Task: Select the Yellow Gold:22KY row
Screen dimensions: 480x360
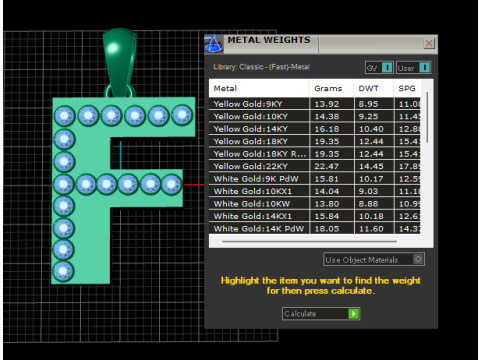Action: pyautogui.click(x=315, y=166)
